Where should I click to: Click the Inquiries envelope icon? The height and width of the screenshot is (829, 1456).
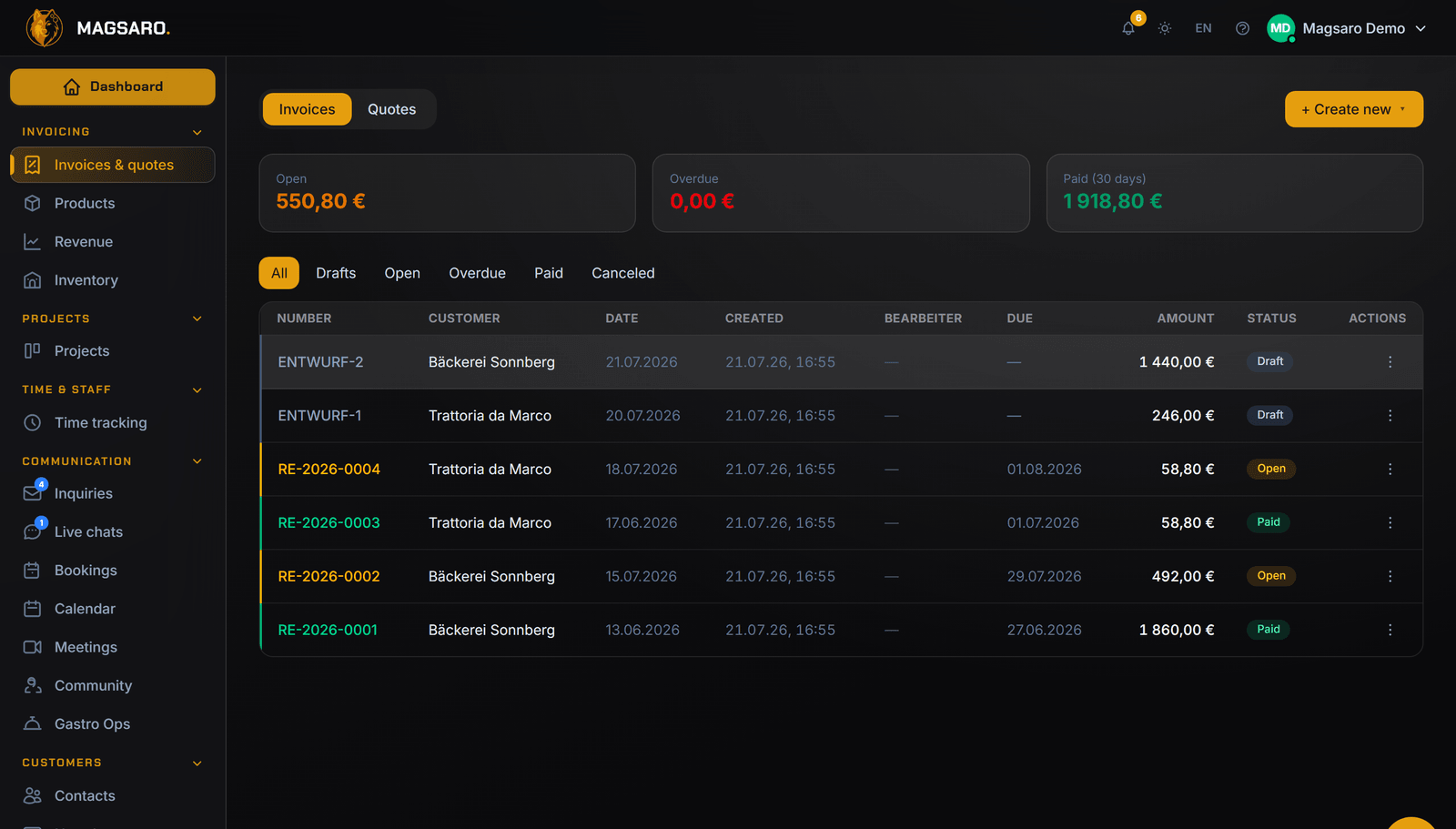point(33,493)
